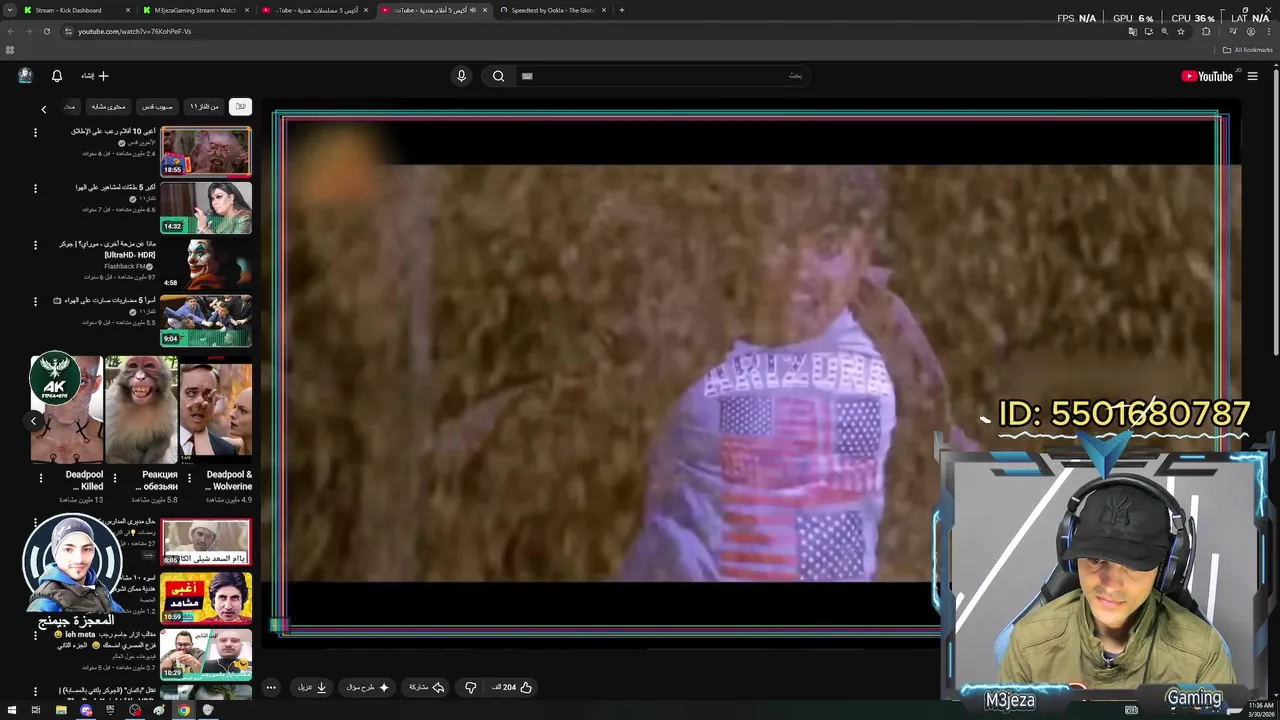Image resolution: width=1280 pixels, height=720 pixels.
Task: Switch to the Stream - Kick Dashboard tab
Action: click(x=78, y=10)
